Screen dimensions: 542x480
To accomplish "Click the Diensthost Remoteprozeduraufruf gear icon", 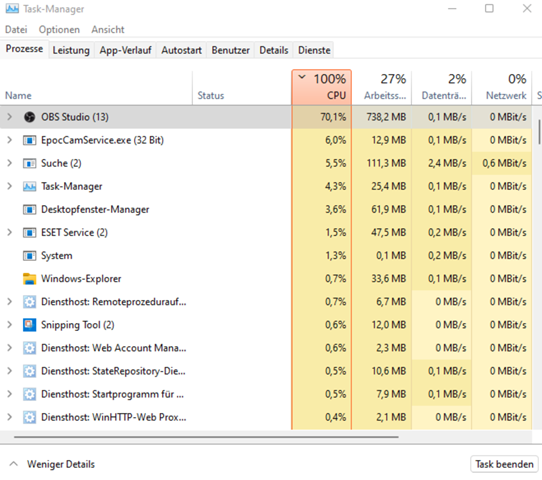I will click(29, 302).
